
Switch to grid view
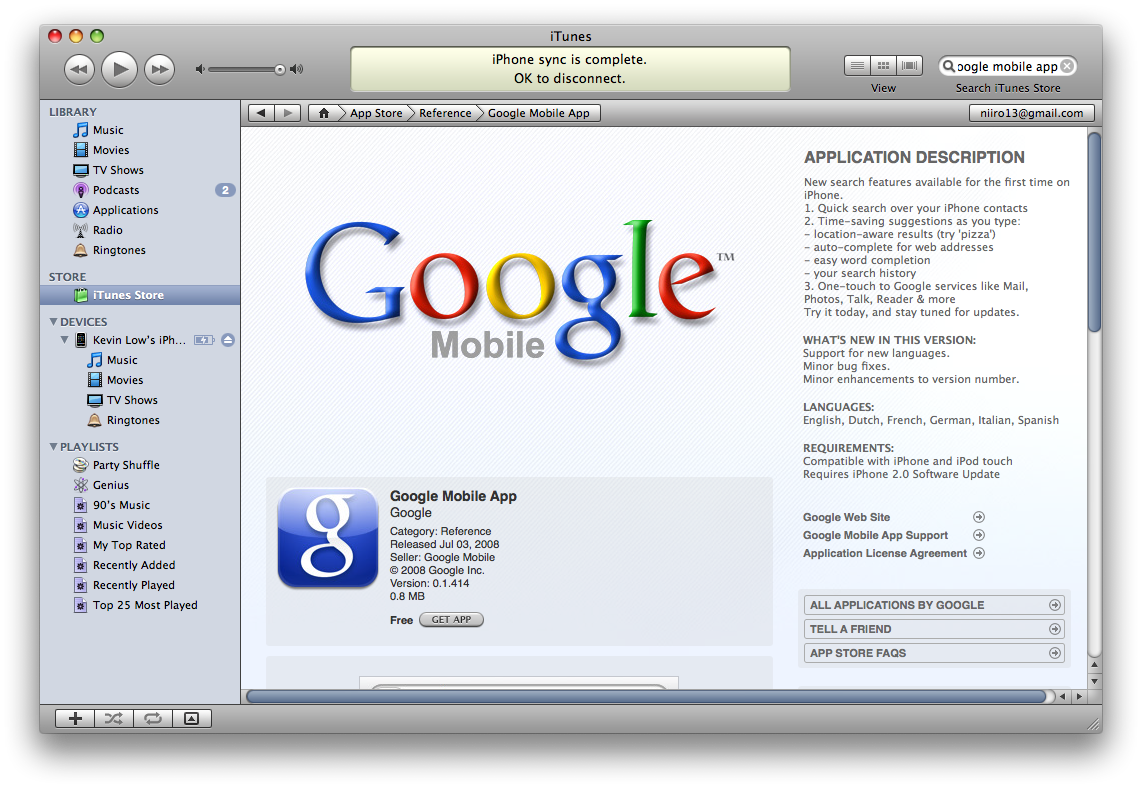click(883, 66)
